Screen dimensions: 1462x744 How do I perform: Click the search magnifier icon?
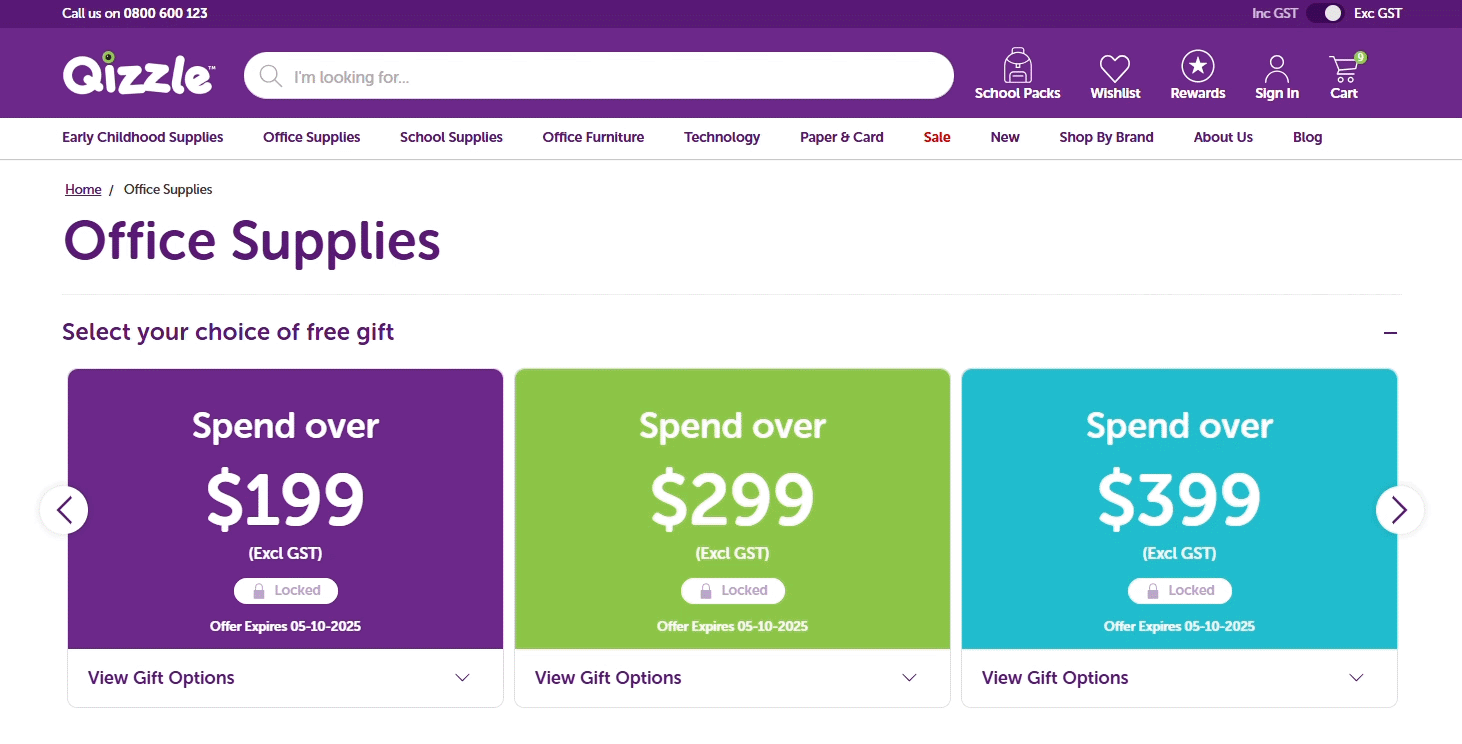[270, 76]
